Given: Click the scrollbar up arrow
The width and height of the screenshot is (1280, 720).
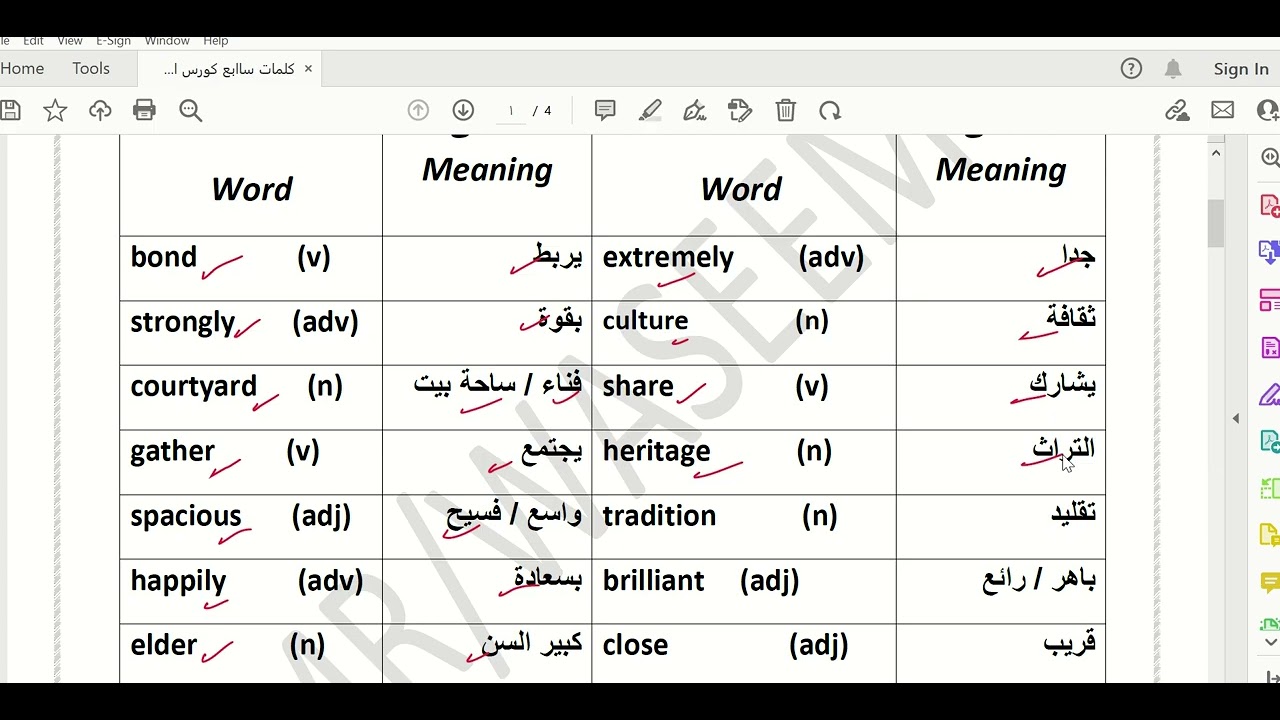Looking at the screenshot, I should click(1216, 153).
